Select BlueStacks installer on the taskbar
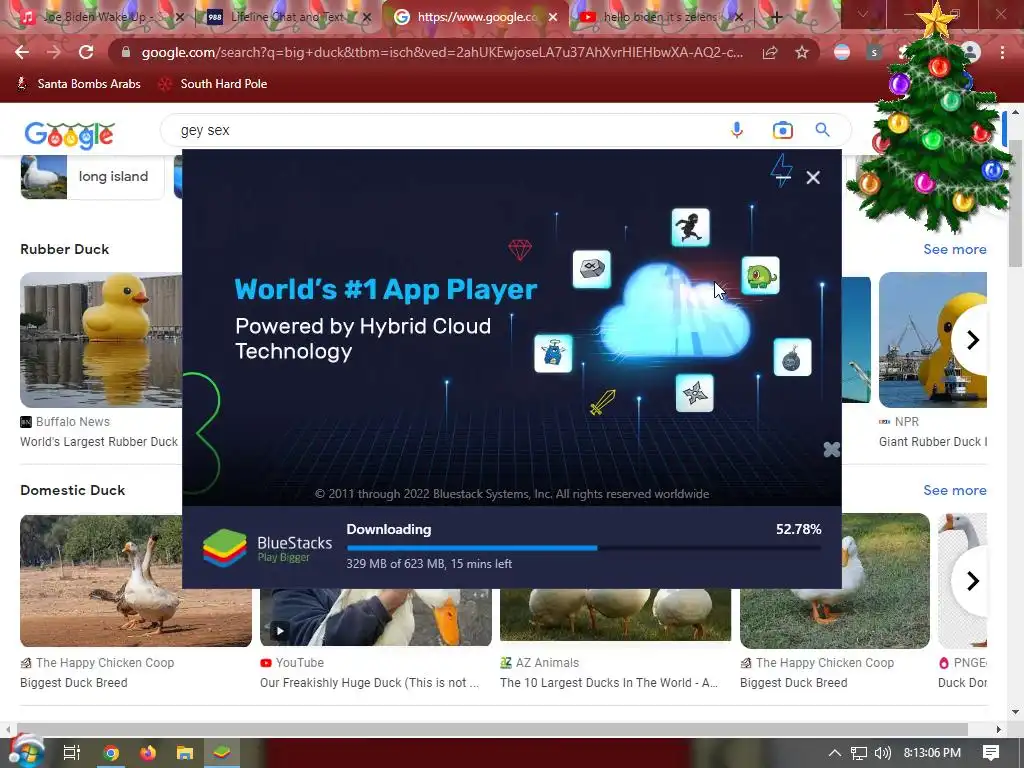 click(222, 753)
